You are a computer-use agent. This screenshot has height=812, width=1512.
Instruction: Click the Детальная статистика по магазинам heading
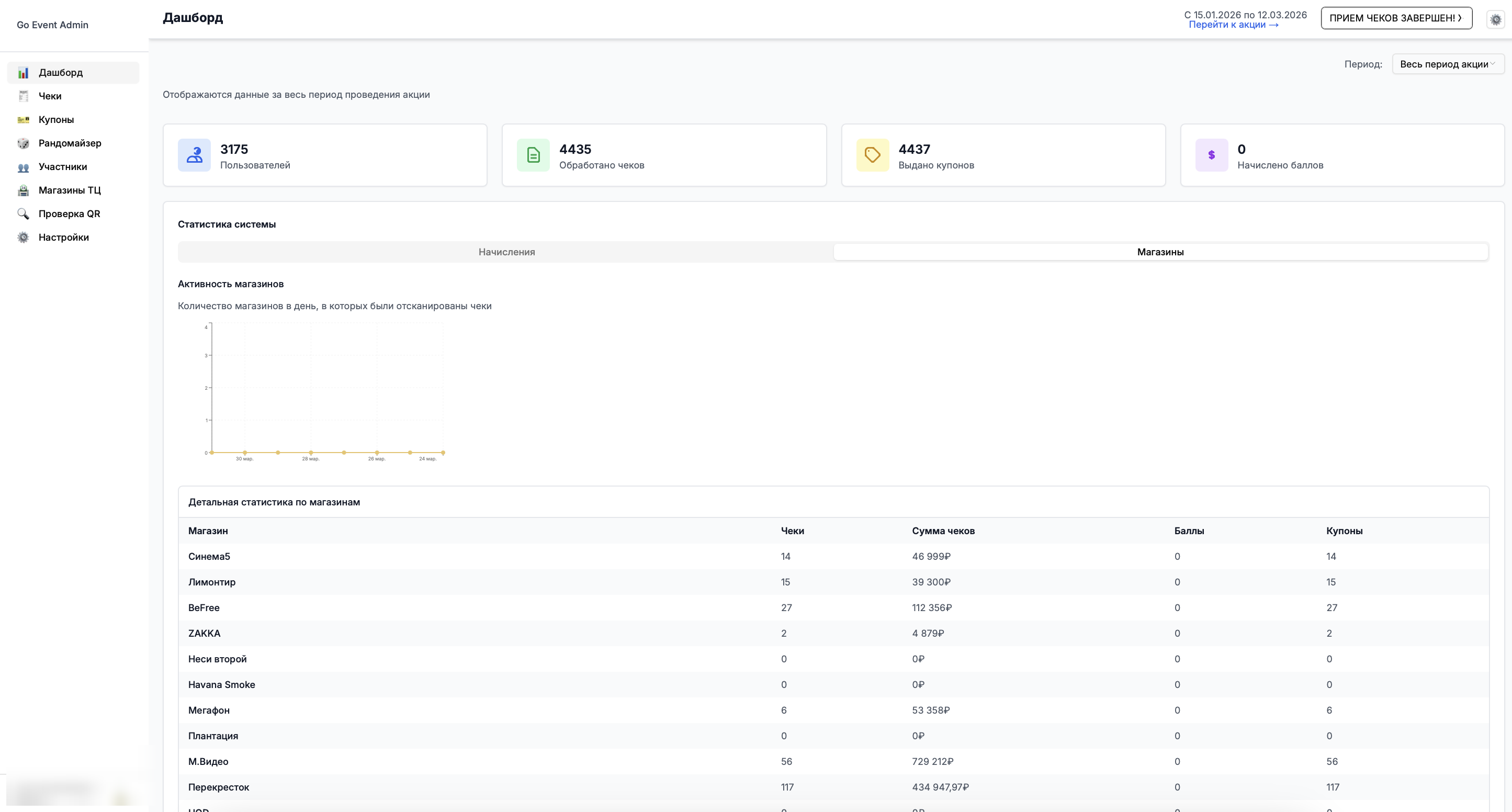coord(274,502)
